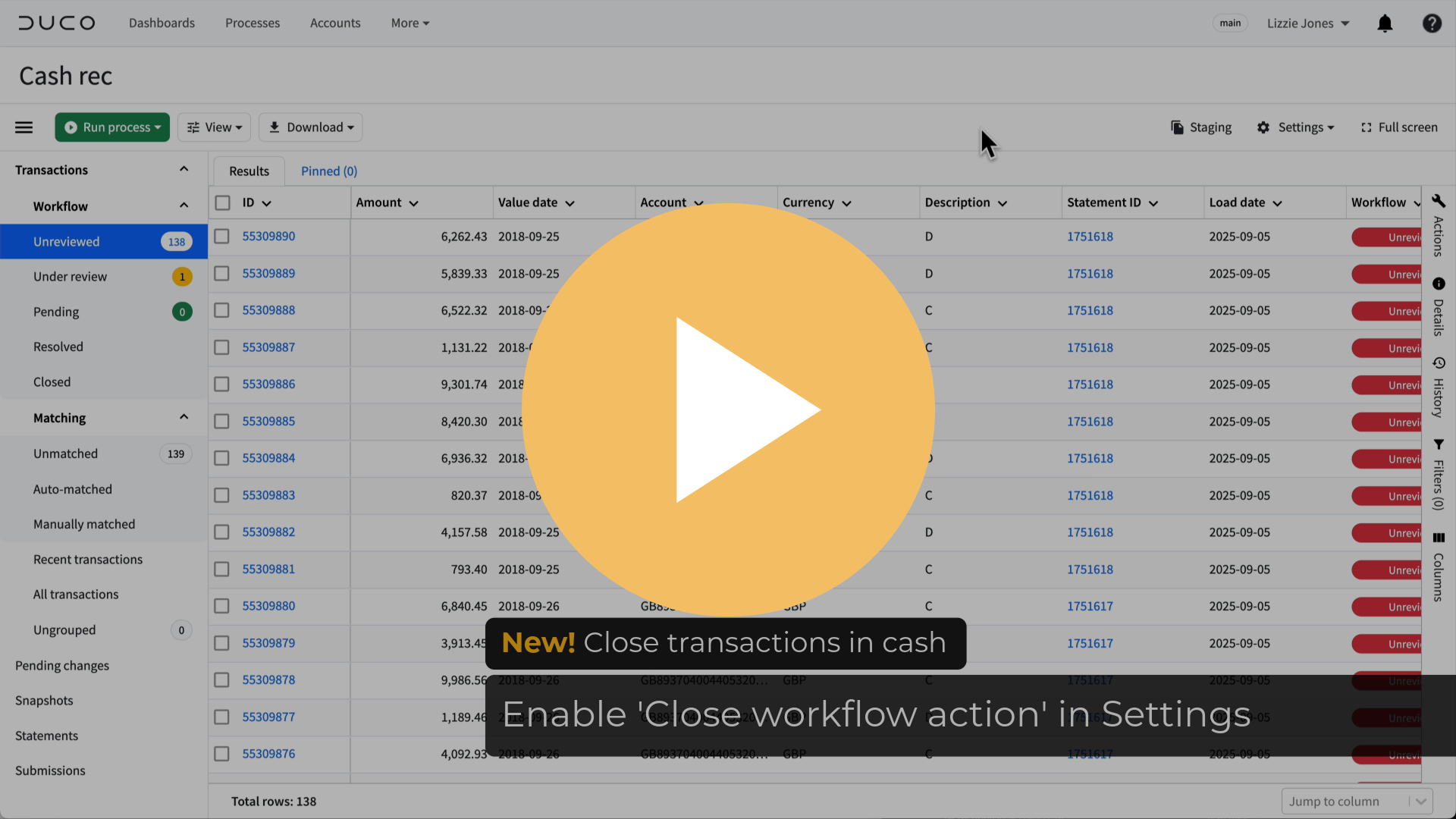Tick the checkbox for transaction 55309882
This screenshot has width=1456, height=819.
click(221, 532)
